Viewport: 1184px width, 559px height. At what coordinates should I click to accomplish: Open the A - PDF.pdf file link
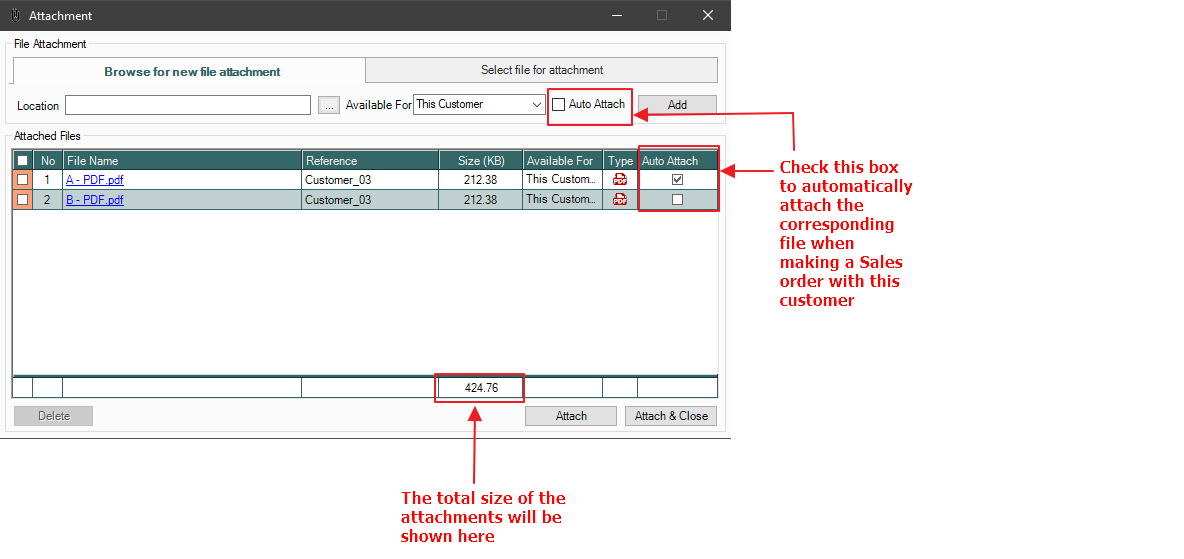click(95, 180)
